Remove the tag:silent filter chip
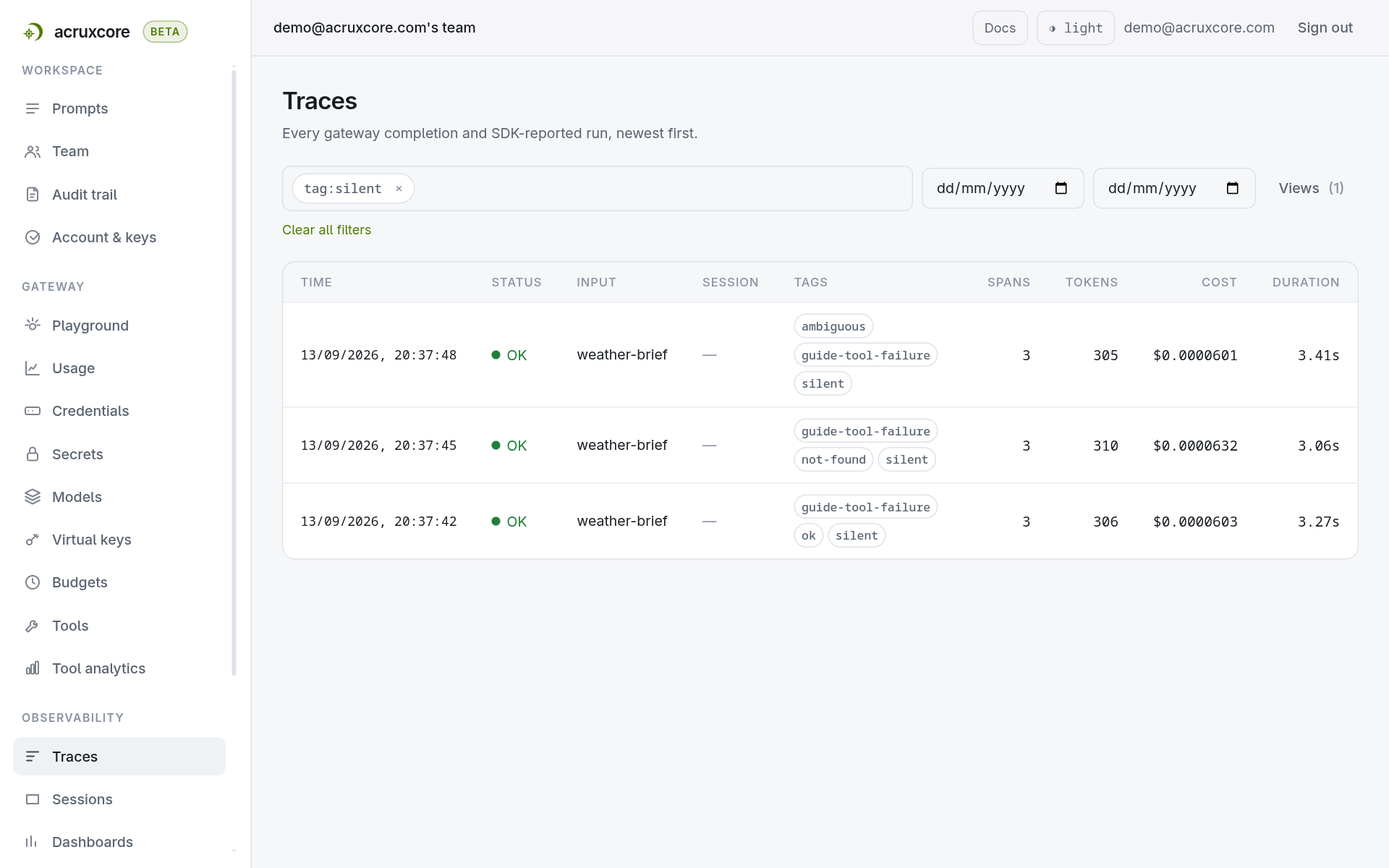Viewport: 1389px width, 868px height. click(399, 189)
